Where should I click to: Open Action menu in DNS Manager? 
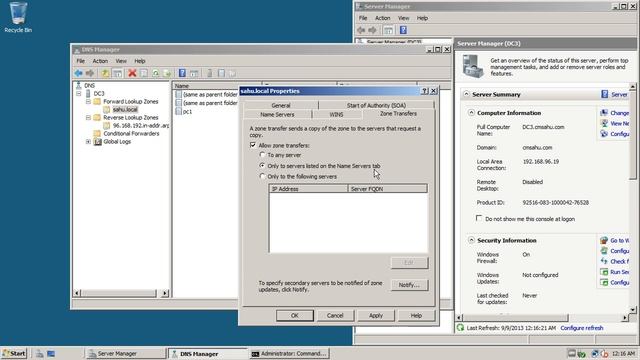(x=100, y=61)
